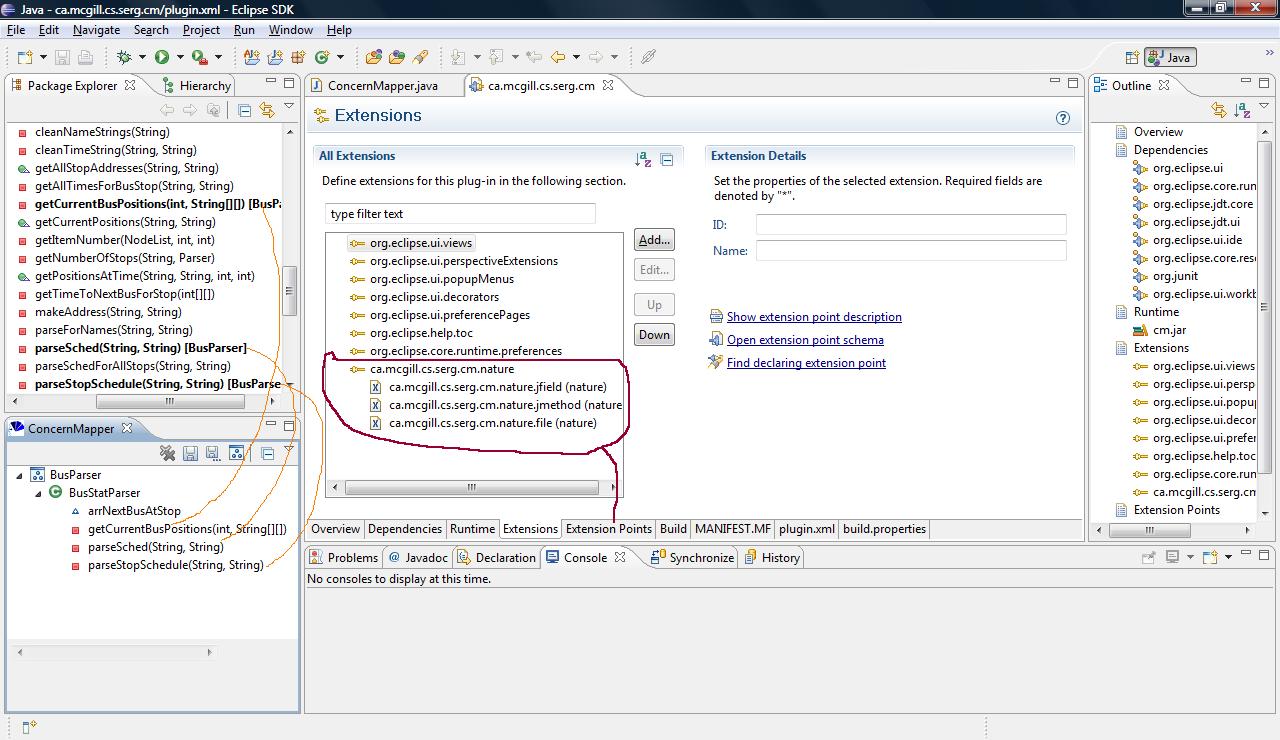Open the New Class dropdown arrow

(x=341, y=57)
